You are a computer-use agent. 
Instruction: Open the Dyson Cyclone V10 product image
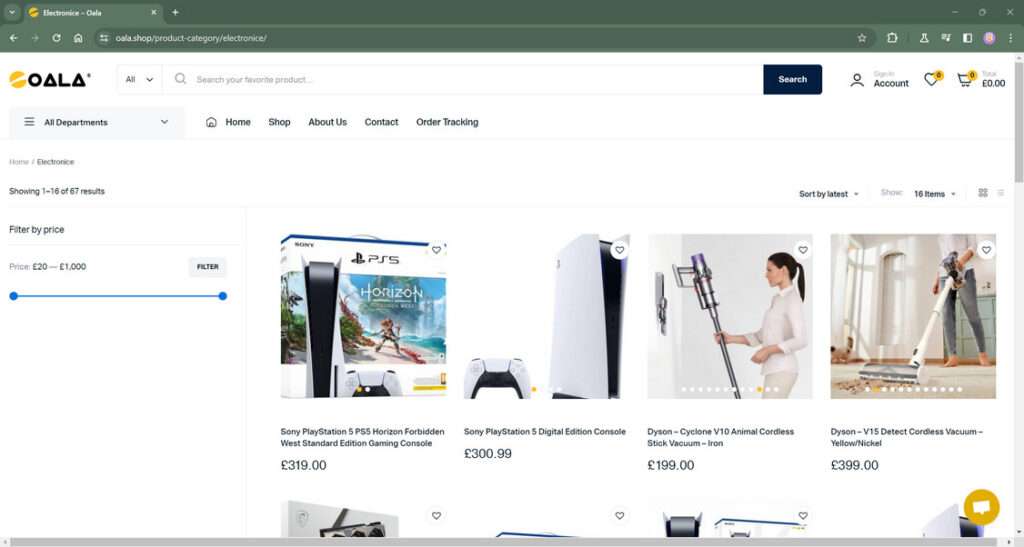729,316
